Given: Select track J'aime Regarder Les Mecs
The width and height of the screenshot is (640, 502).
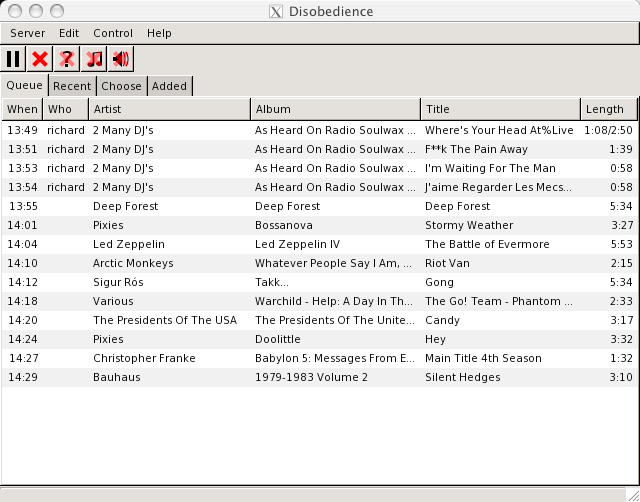Looking at the screenshot, I should click(x=498, y=187).
